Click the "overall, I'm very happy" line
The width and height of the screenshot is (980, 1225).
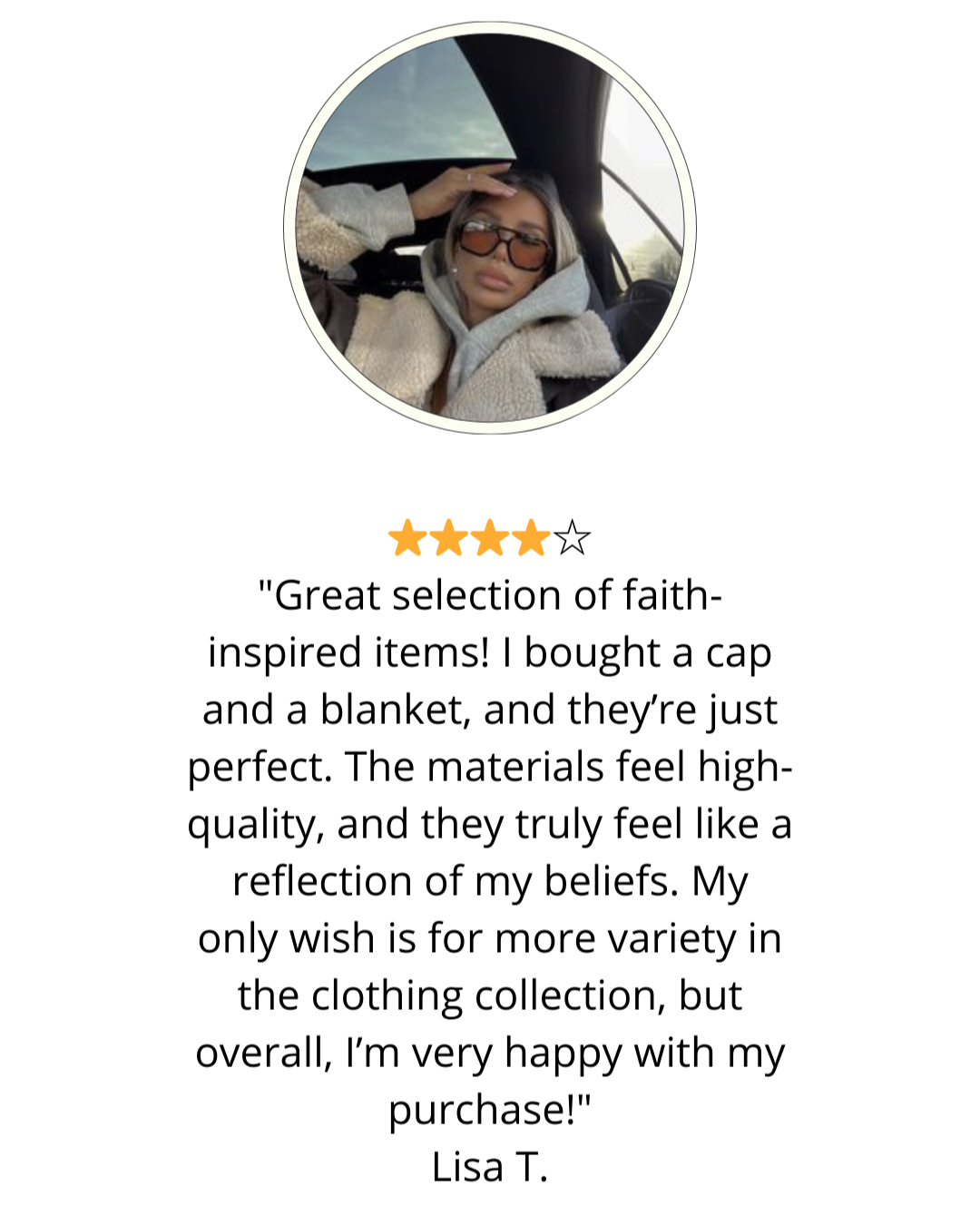click(x=490, y=1053)
